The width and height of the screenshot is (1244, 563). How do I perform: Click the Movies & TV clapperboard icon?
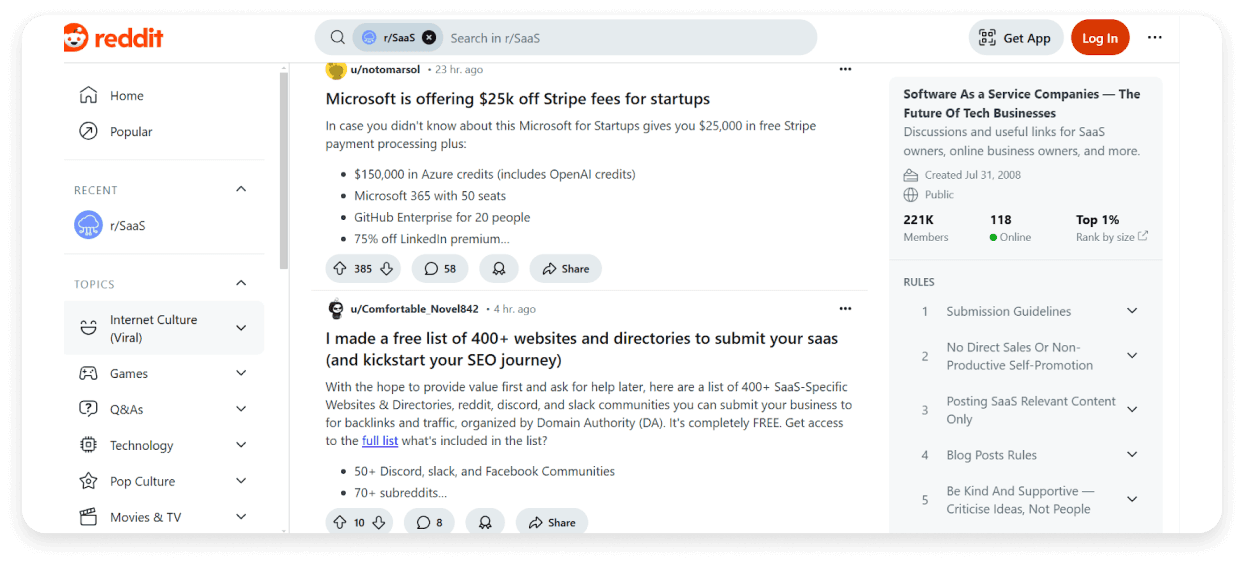coord(88,517)
